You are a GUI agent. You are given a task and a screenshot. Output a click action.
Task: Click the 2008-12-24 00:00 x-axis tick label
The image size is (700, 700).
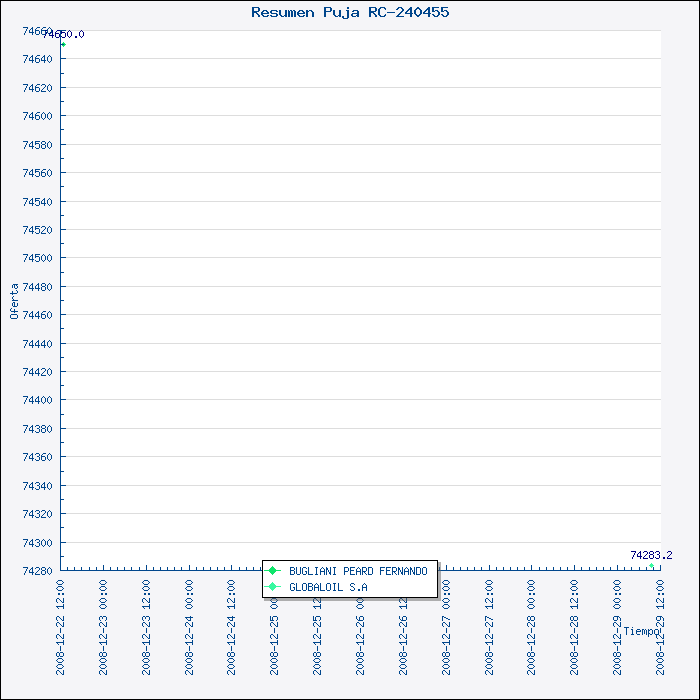coord(190,612)
